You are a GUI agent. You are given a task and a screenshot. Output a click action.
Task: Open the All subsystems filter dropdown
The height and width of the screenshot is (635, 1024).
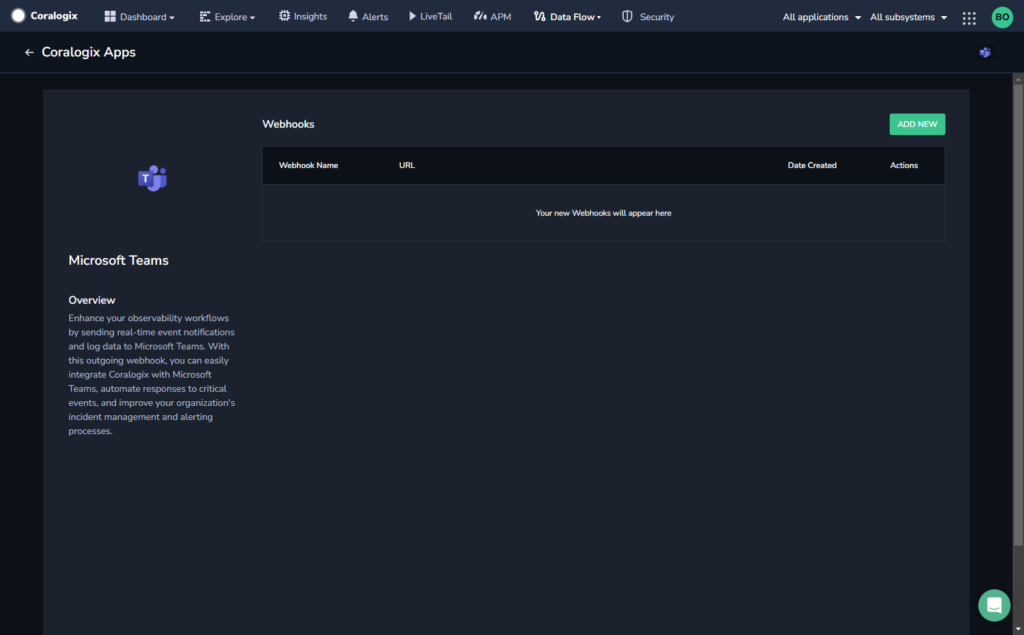[908, 17]
